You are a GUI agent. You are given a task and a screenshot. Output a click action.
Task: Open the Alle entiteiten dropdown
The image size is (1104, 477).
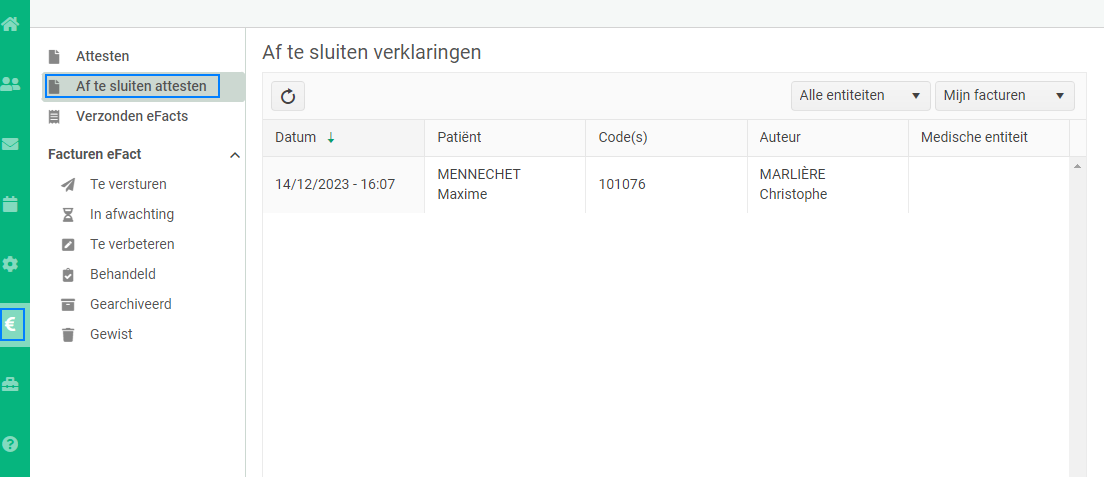(860, 96)
